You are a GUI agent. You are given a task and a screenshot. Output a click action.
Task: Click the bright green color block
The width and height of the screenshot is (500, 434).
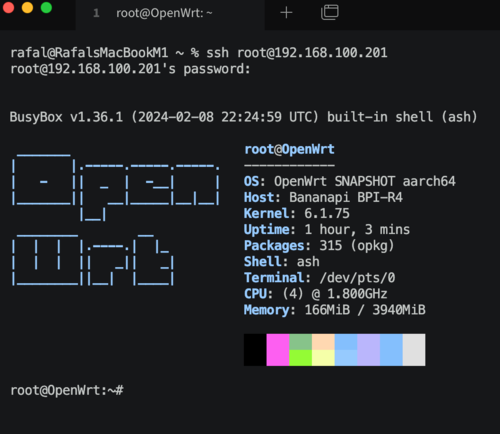(x=300, y=358)
